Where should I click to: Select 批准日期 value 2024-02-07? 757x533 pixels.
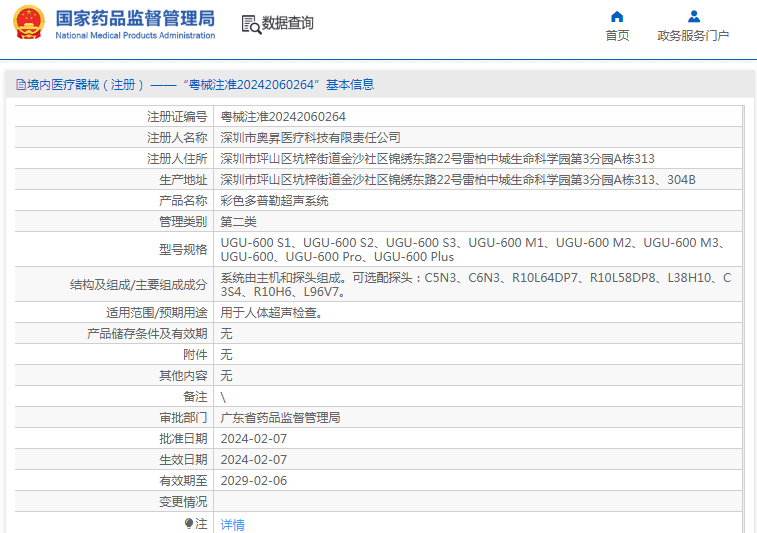[253, 439]
